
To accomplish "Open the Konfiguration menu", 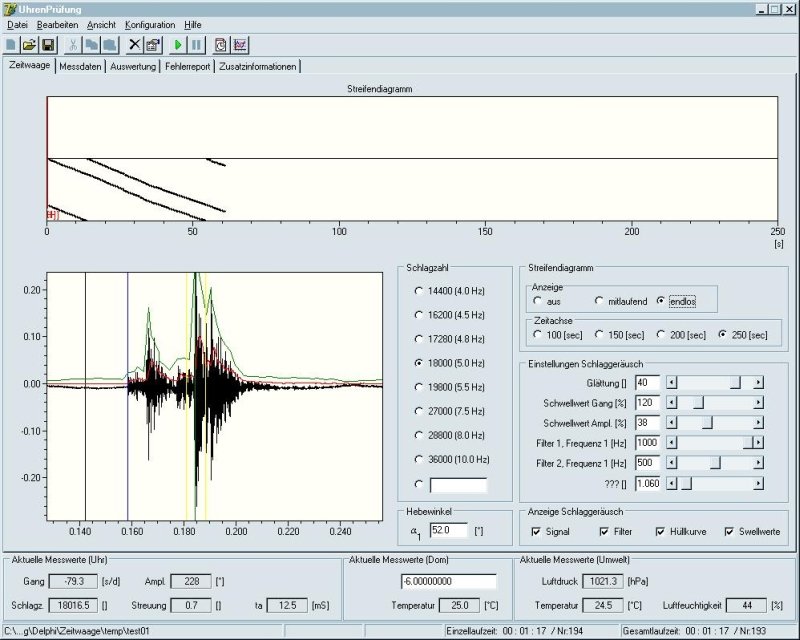I will (150, 23).
